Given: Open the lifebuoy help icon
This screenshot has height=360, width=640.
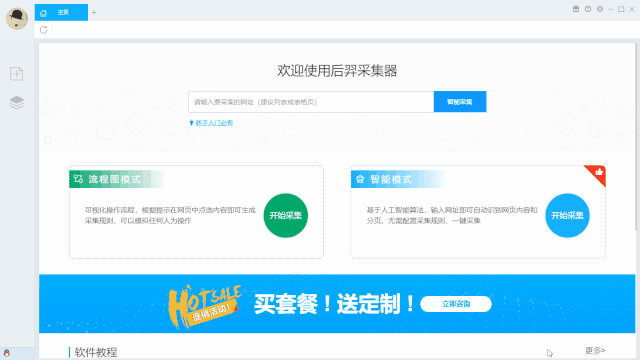Looking at the screenshot, I should point(600,9).
